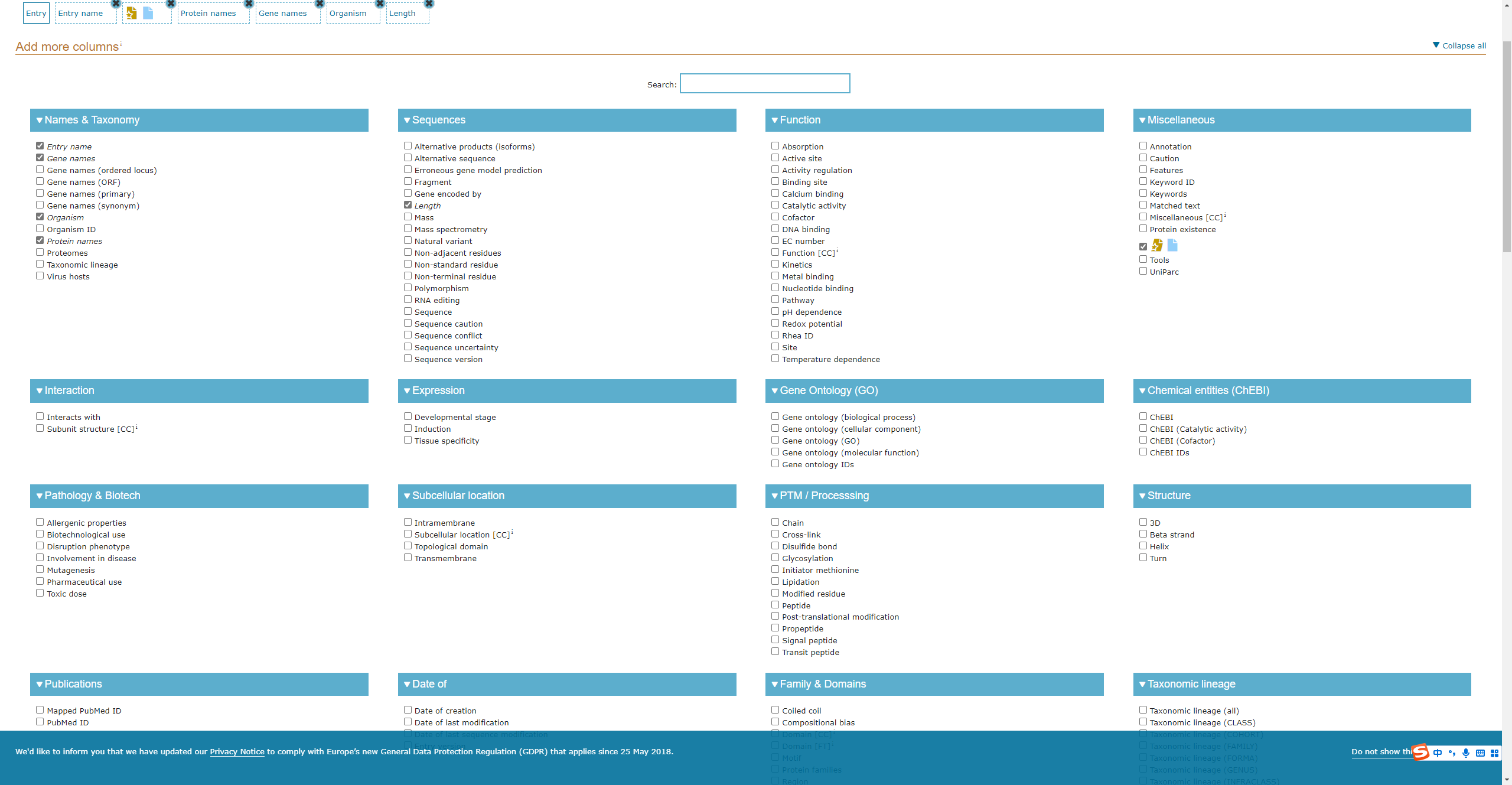This screenshot has height=785, width=1512.
Task: Click the page vertical scrollbar thumb
Action: pyautogui.click(x=1507, y=148)
